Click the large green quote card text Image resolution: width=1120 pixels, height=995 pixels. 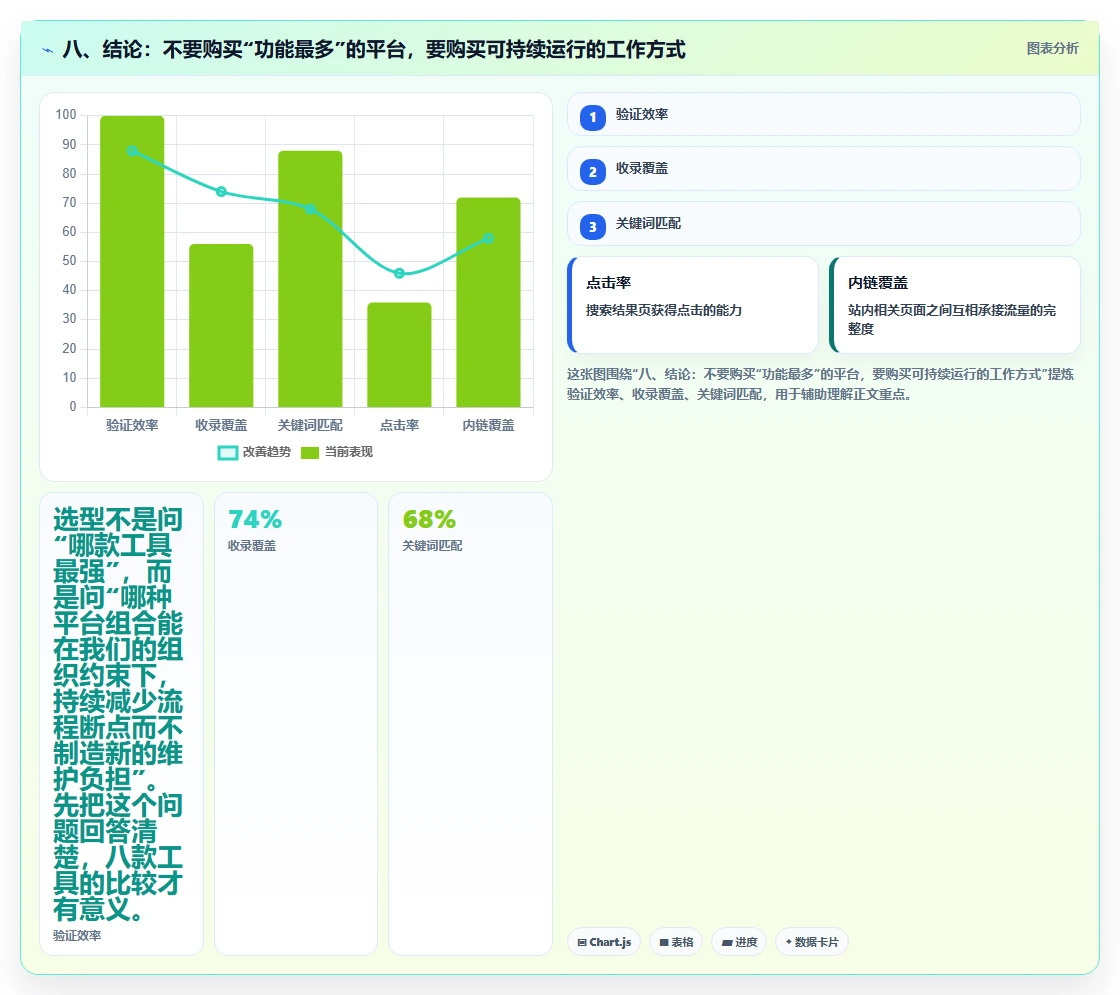coord(118,714)
